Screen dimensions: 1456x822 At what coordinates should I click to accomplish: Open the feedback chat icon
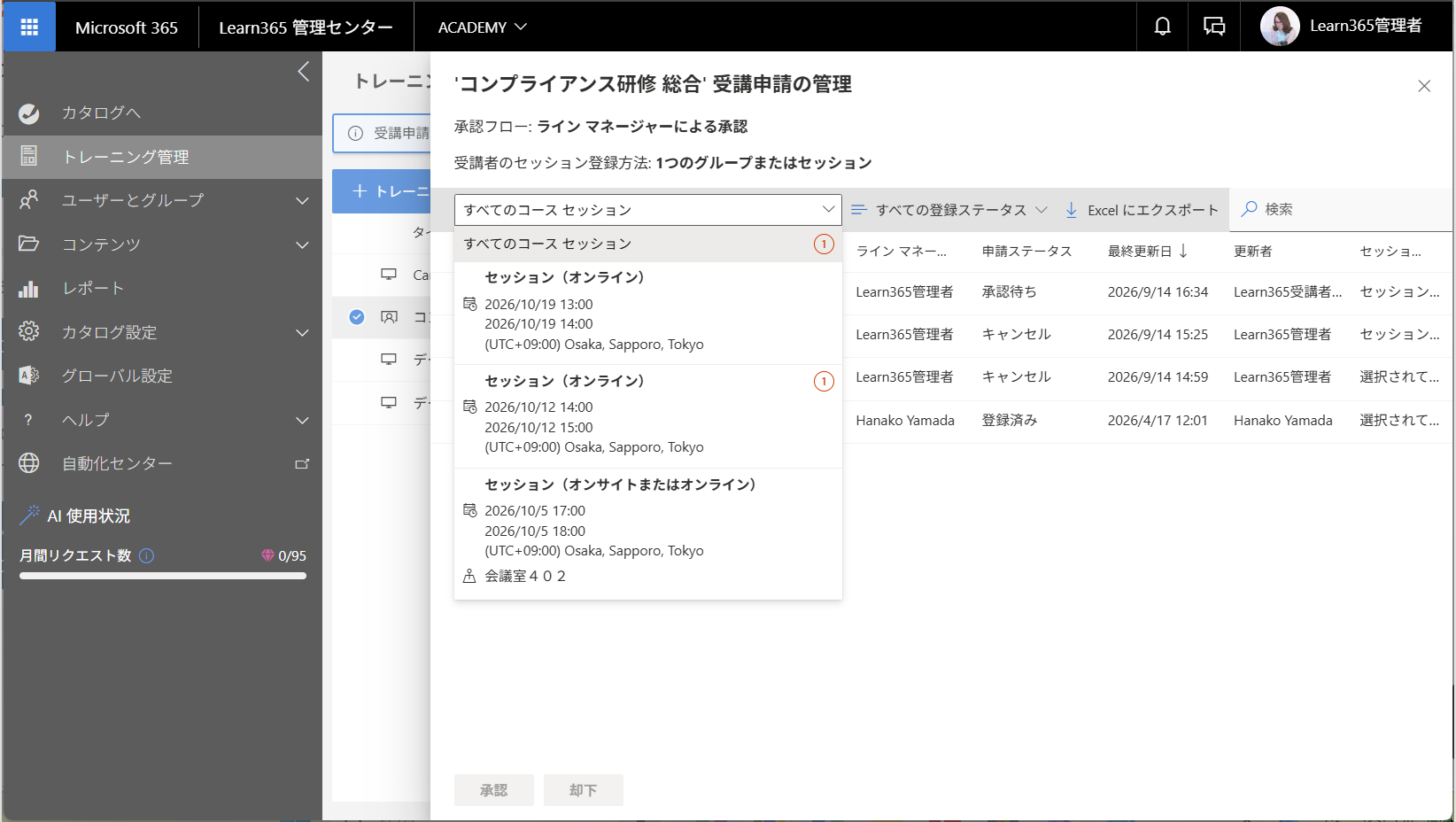[x=1214, y=27]
